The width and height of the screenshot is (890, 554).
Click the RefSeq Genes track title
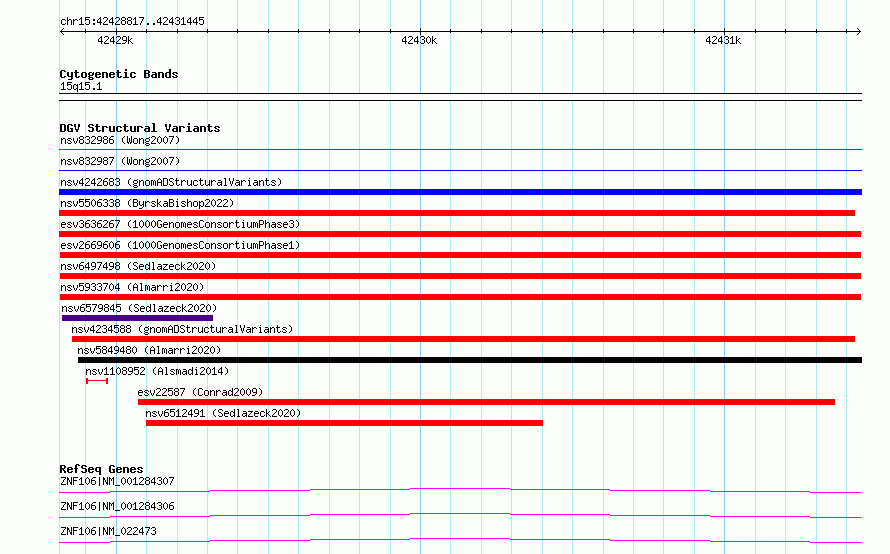[101, 469]
